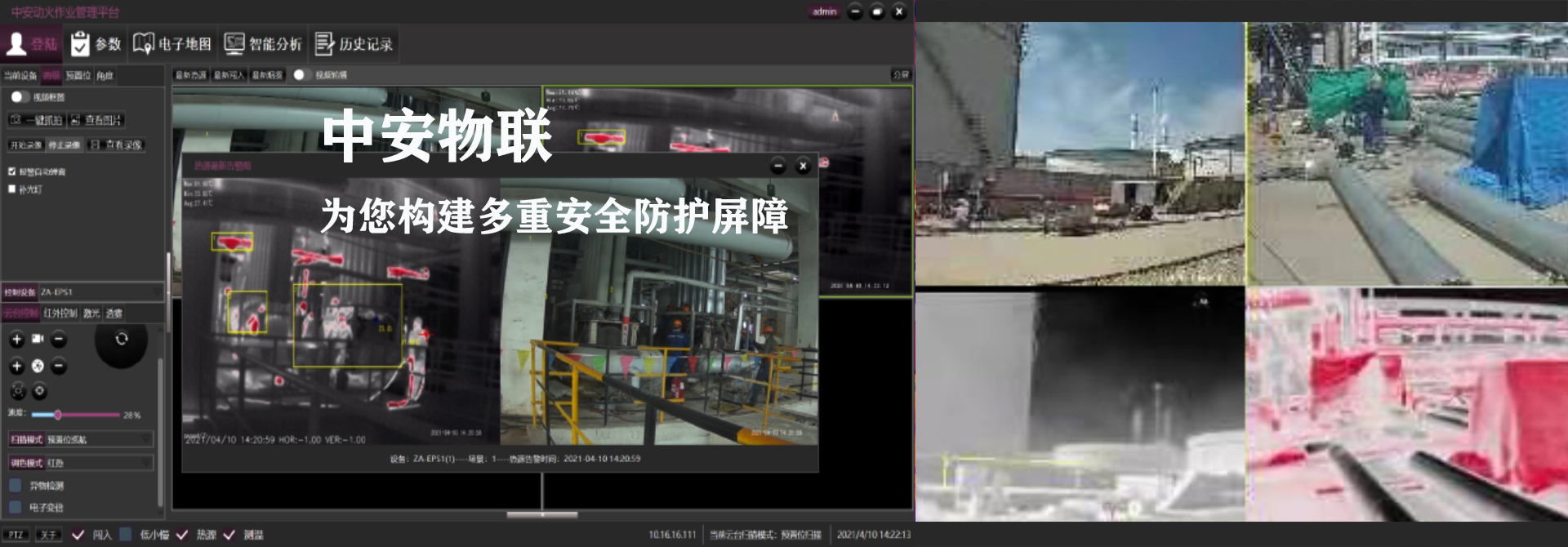The width and height of the screenshot is (1568, 547).
Task: Click the minus button beside the aperture icon
Action: [59, 366]
